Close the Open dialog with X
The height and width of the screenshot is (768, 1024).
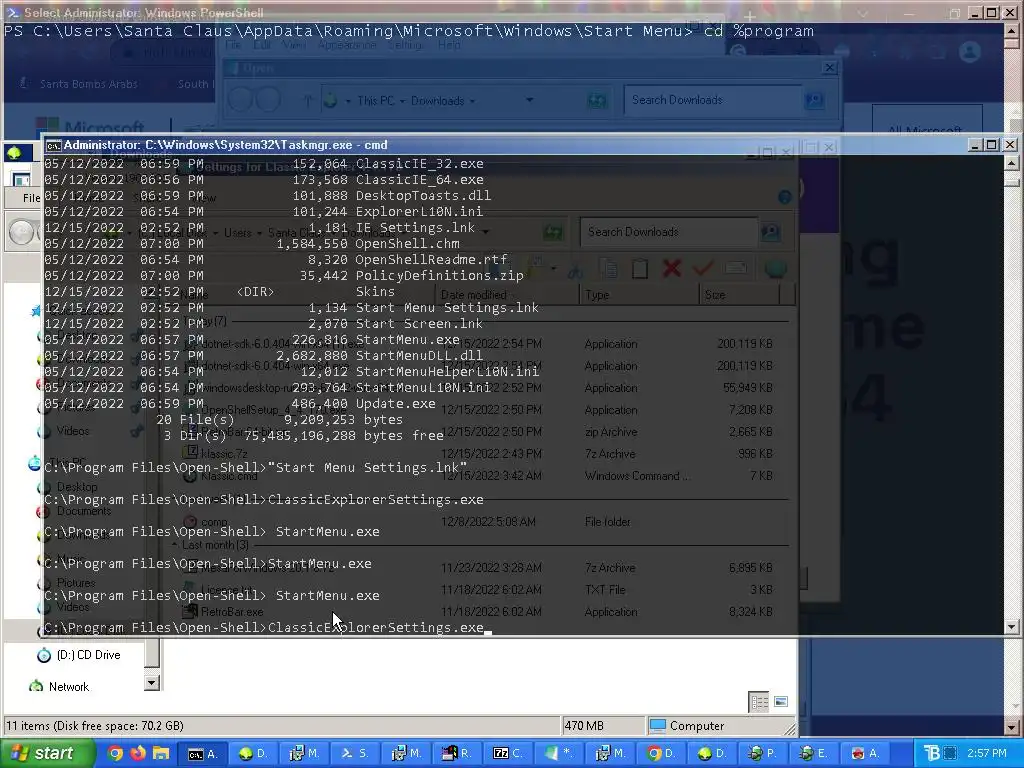click(829, 67)
